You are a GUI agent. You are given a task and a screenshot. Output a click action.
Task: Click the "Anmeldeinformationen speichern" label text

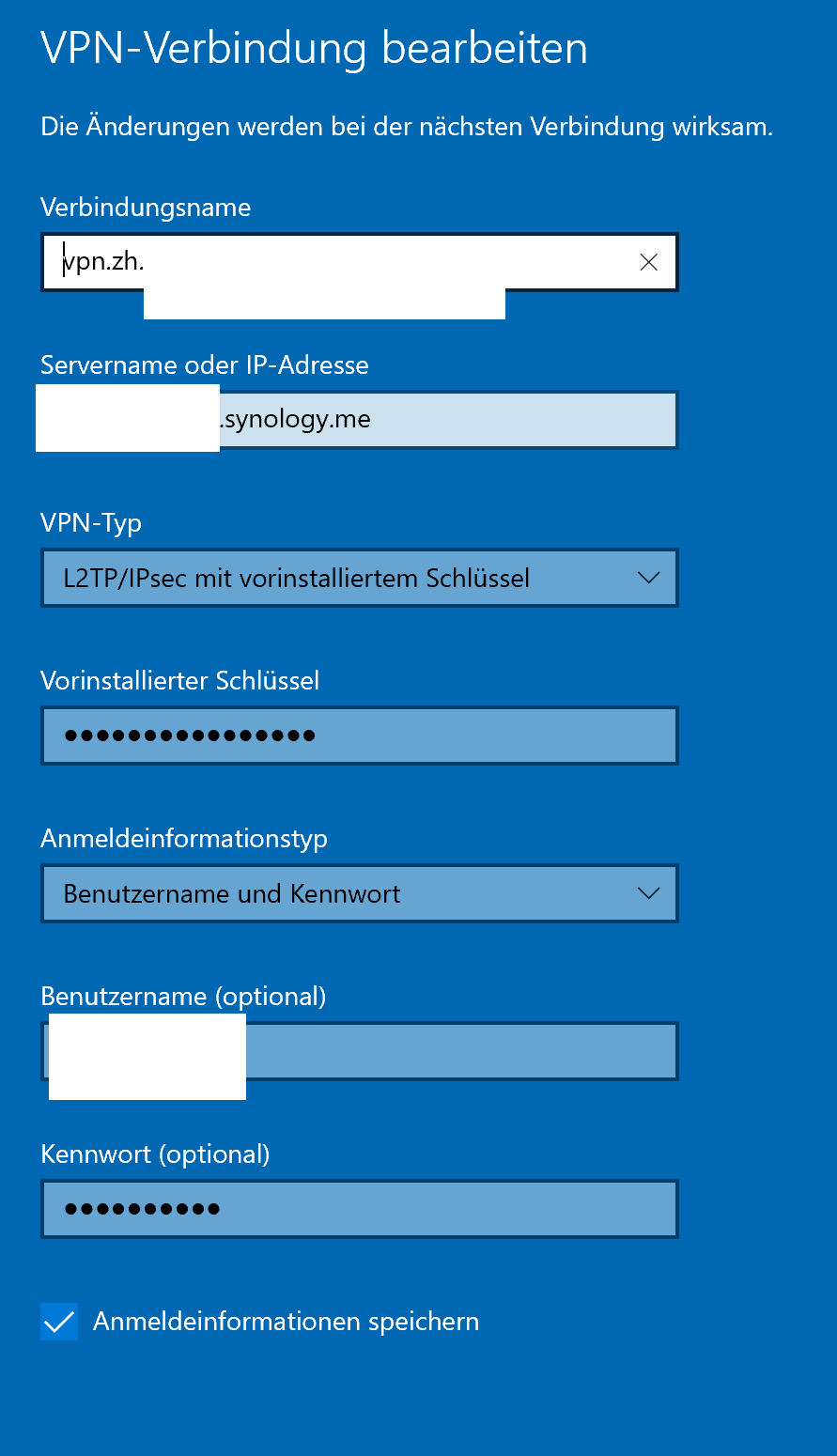(x=286, y=1322)
